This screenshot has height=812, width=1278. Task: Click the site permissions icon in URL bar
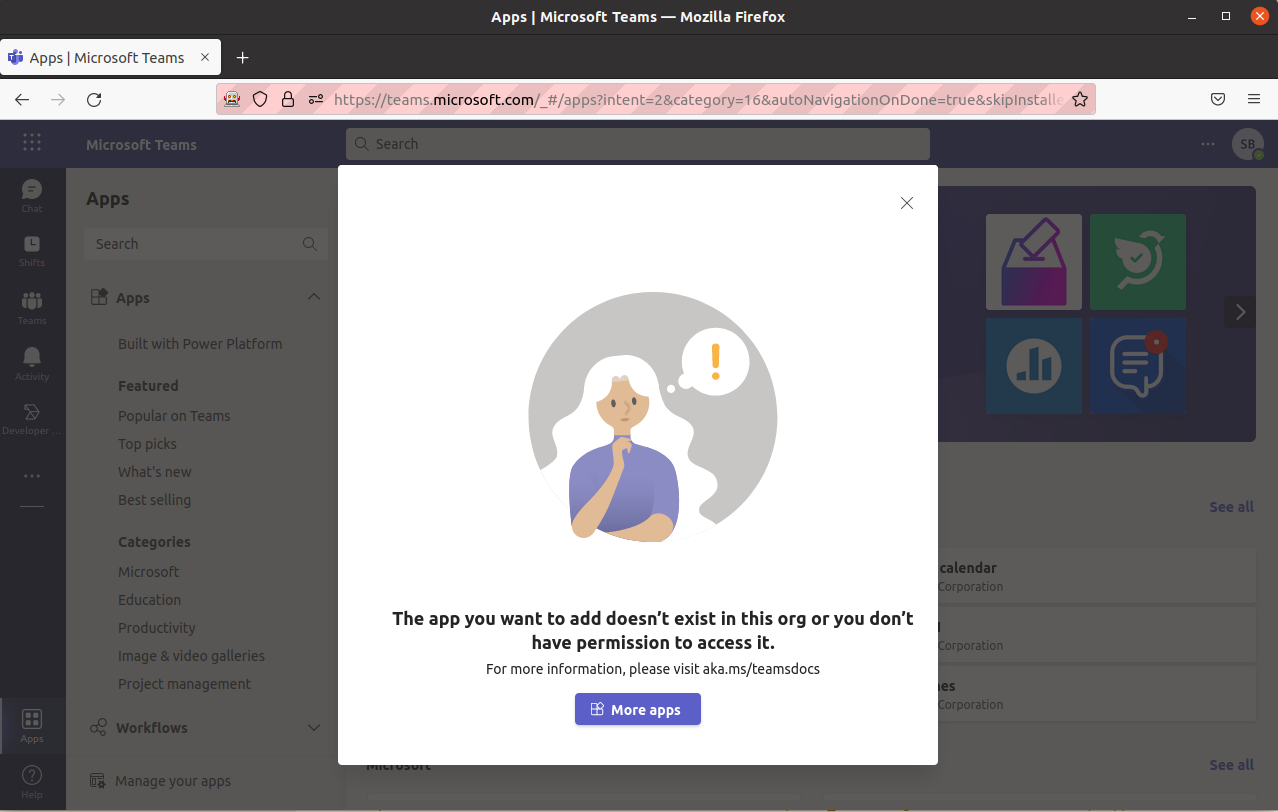tap(316, 99)
